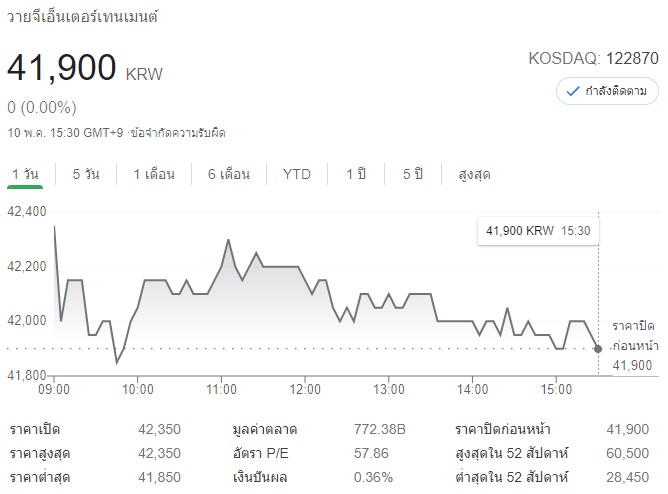Switch to the 1 ปี tab
This screenshot has height=494, width=668.
coord(356,174)
